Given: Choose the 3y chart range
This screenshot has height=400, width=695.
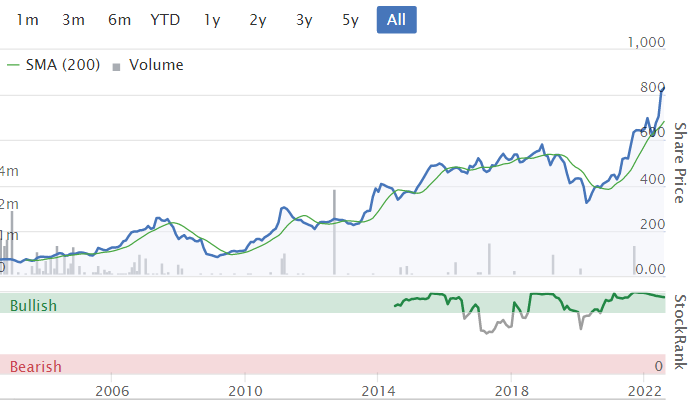Looking at the screenshot, I should click(304, 20).
